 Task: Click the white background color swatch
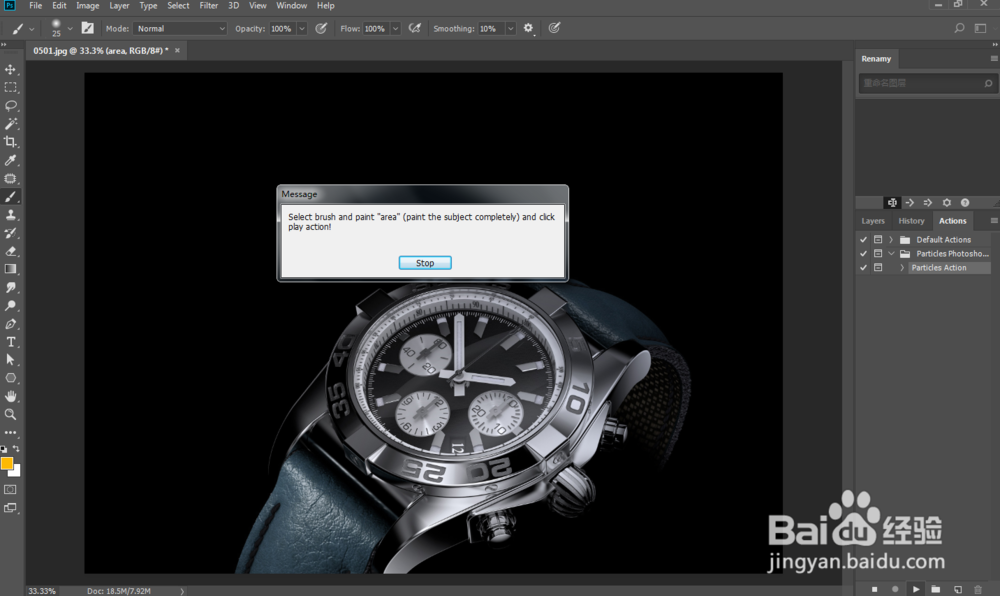(x=16, y=472)
